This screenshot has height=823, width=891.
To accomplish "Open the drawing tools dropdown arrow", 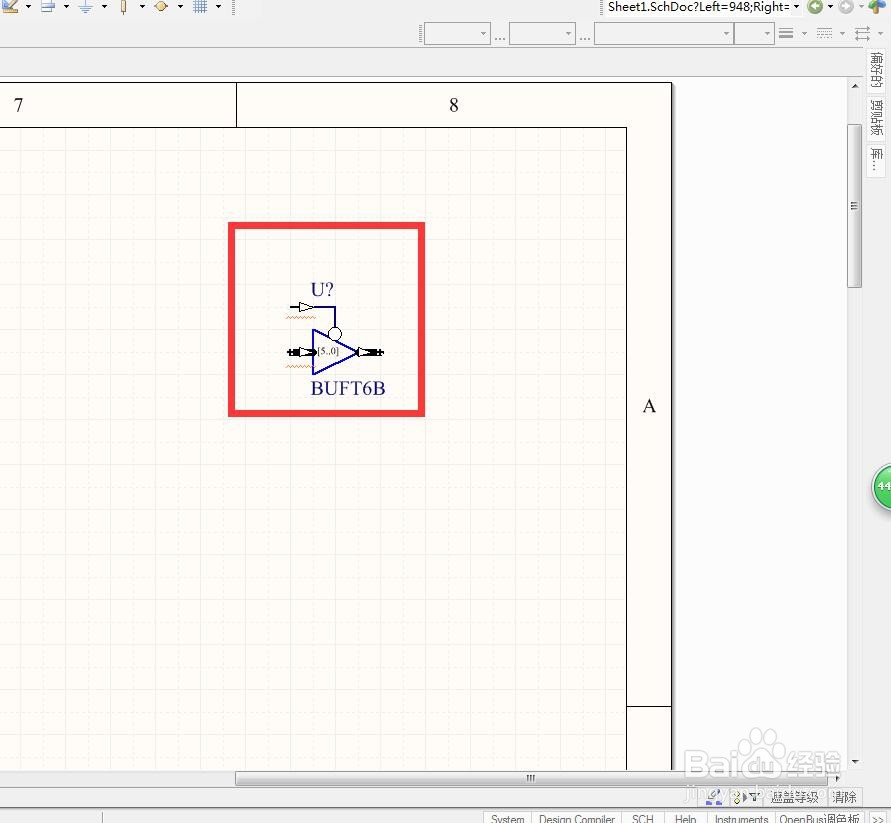I will click(28, 6).
